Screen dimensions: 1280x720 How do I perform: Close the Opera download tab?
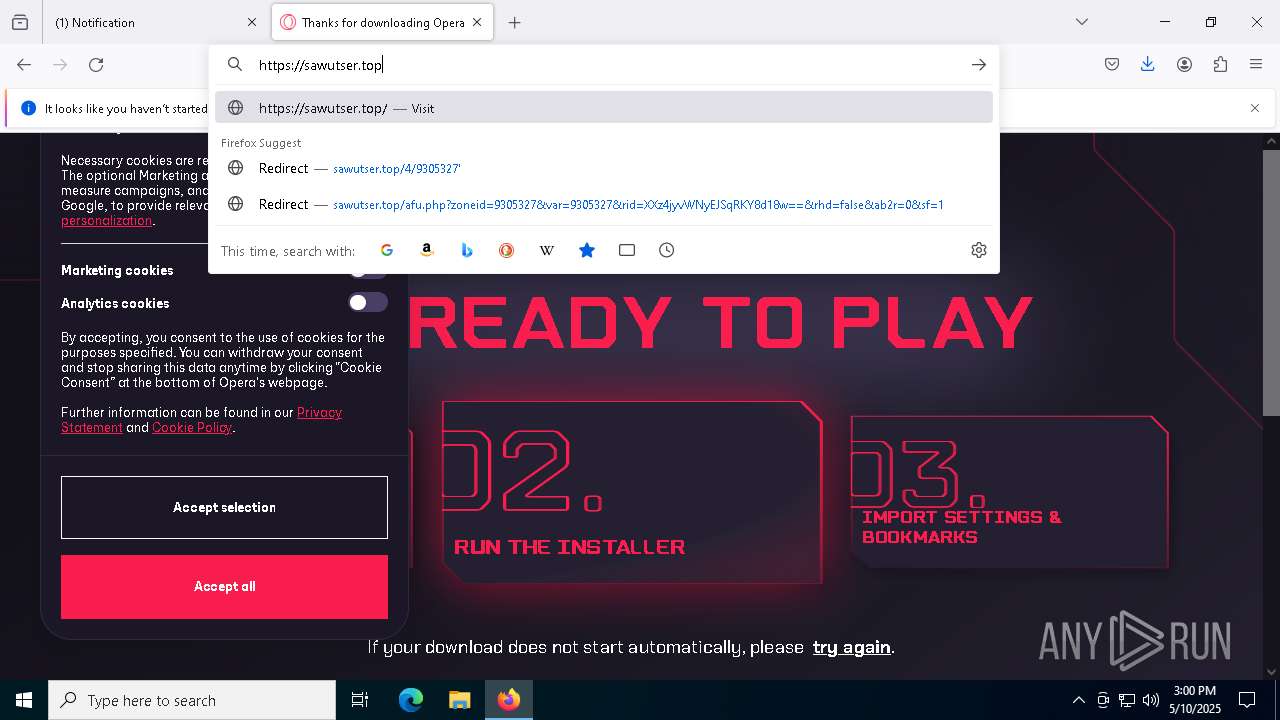coord(477,22)
